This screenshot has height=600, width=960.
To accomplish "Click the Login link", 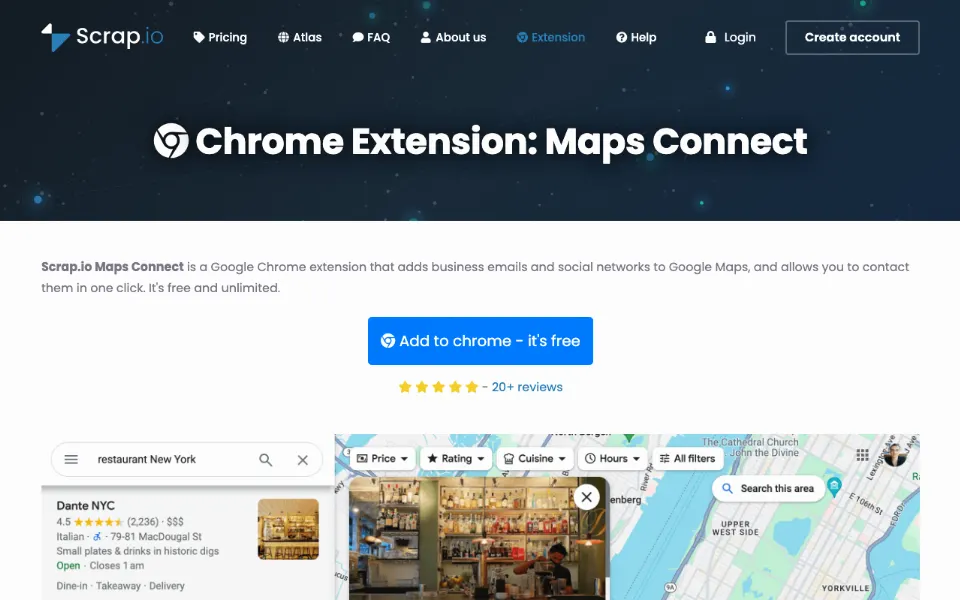I will pyautogui.click(x=730, y=37).
